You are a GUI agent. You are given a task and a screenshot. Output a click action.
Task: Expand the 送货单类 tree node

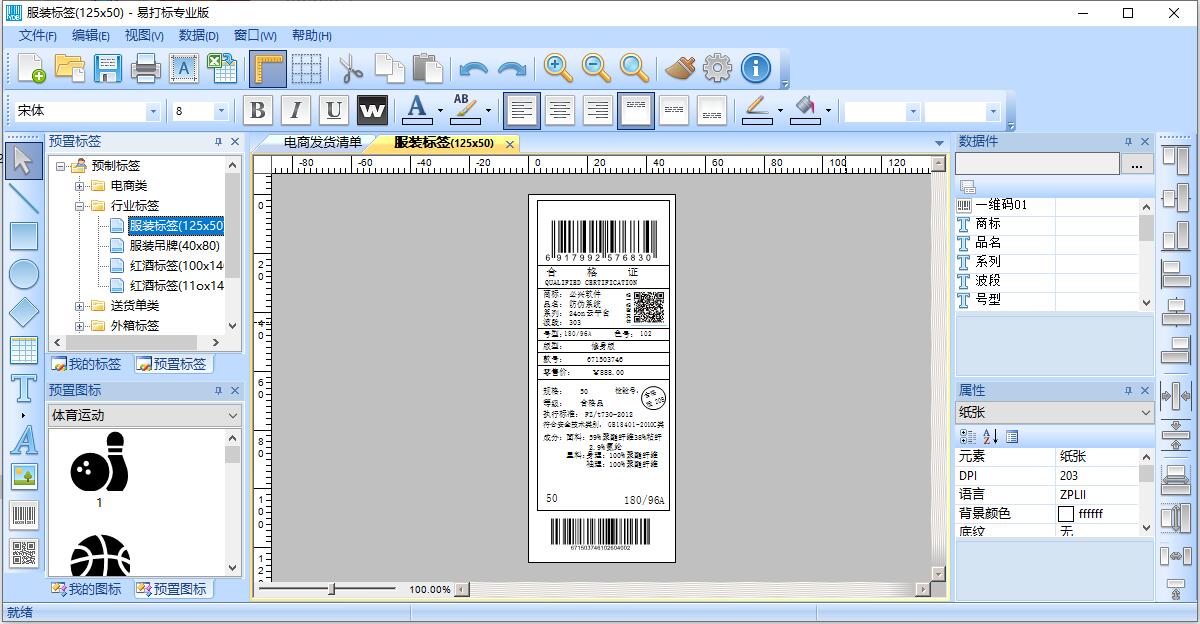pos(80,306)
